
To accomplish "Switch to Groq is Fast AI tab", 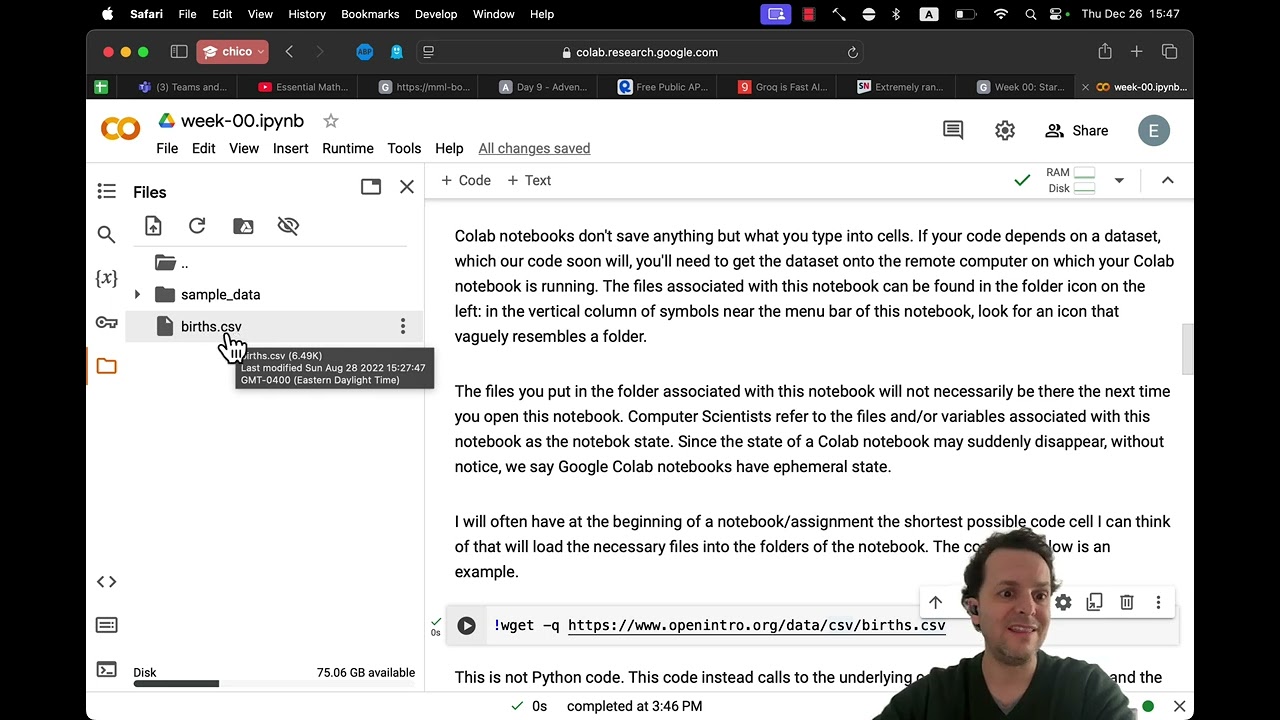I will pyautogui.click(x=784, y=87).
